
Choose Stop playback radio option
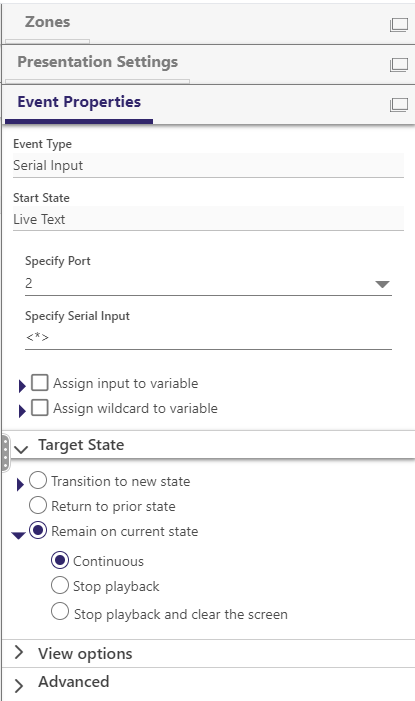[x=60, y=585]
